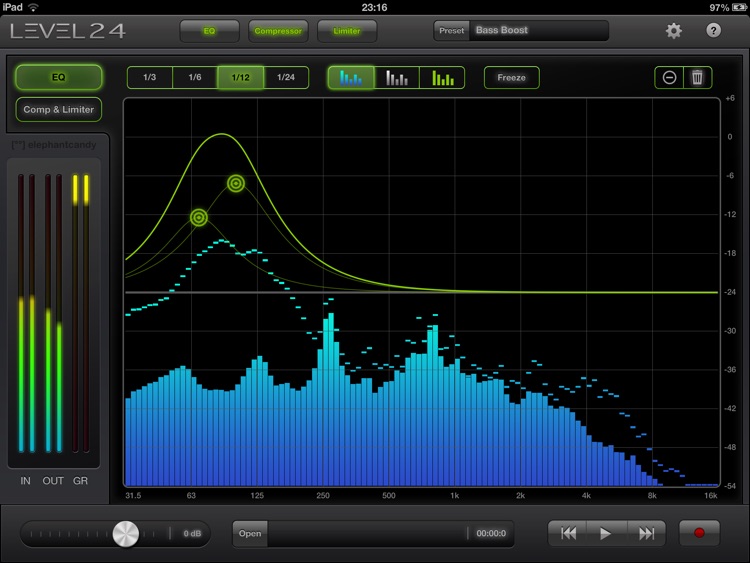Screen dimensions: 750x563
Task: Open the help question mark icon
Action: (713, 31)
